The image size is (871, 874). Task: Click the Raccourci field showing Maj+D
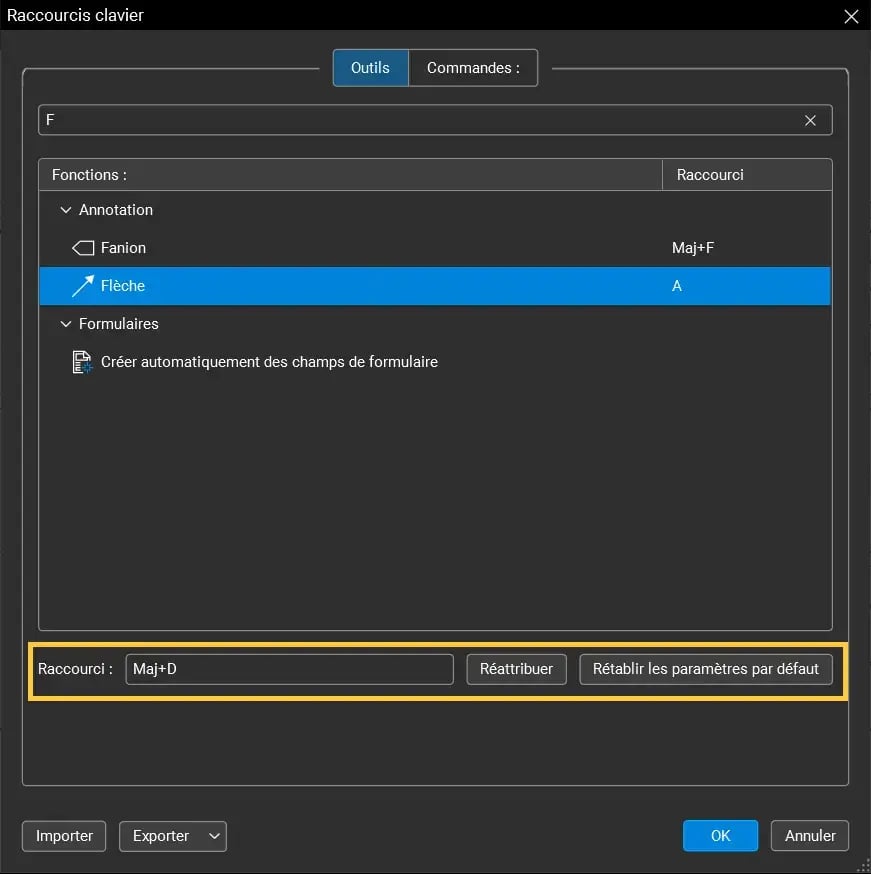tap(289, 669)
